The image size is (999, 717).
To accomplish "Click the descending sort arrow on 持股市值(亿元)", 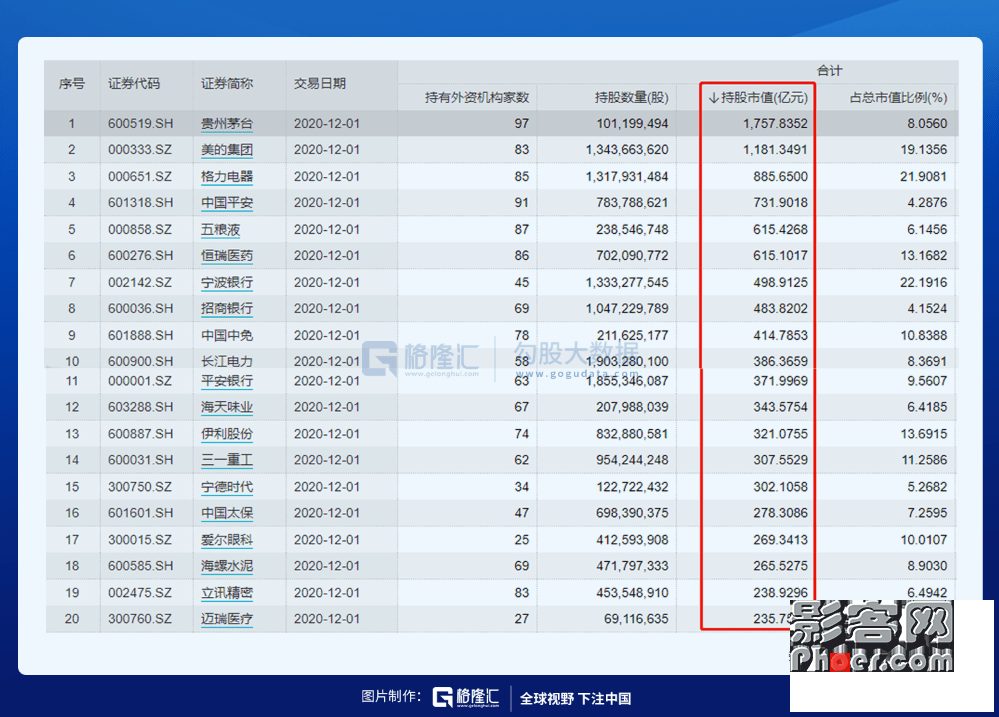I will pyautogui.click(x=714, y=98).
